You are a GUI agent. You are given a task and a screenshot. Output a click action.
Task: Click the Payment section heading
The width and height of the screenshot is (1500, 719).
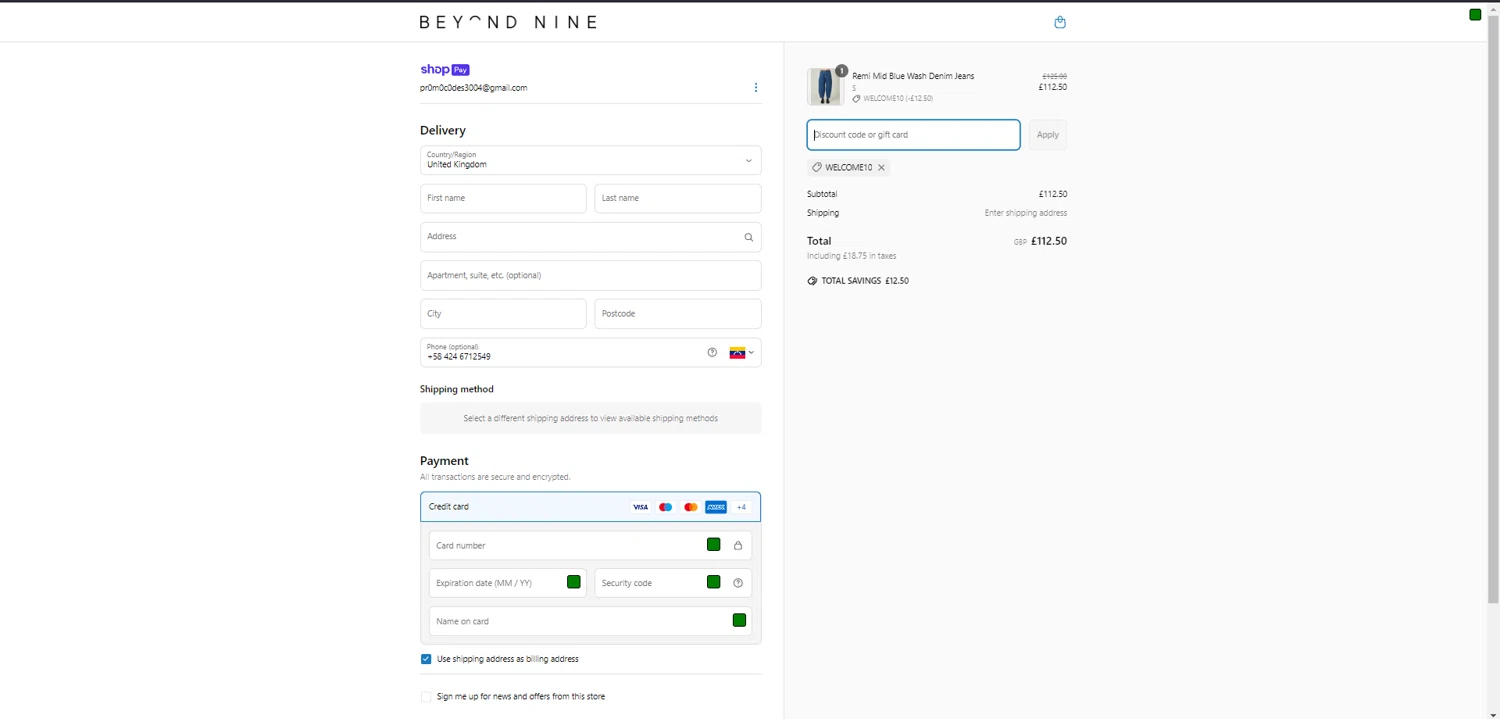click(444, 461)
